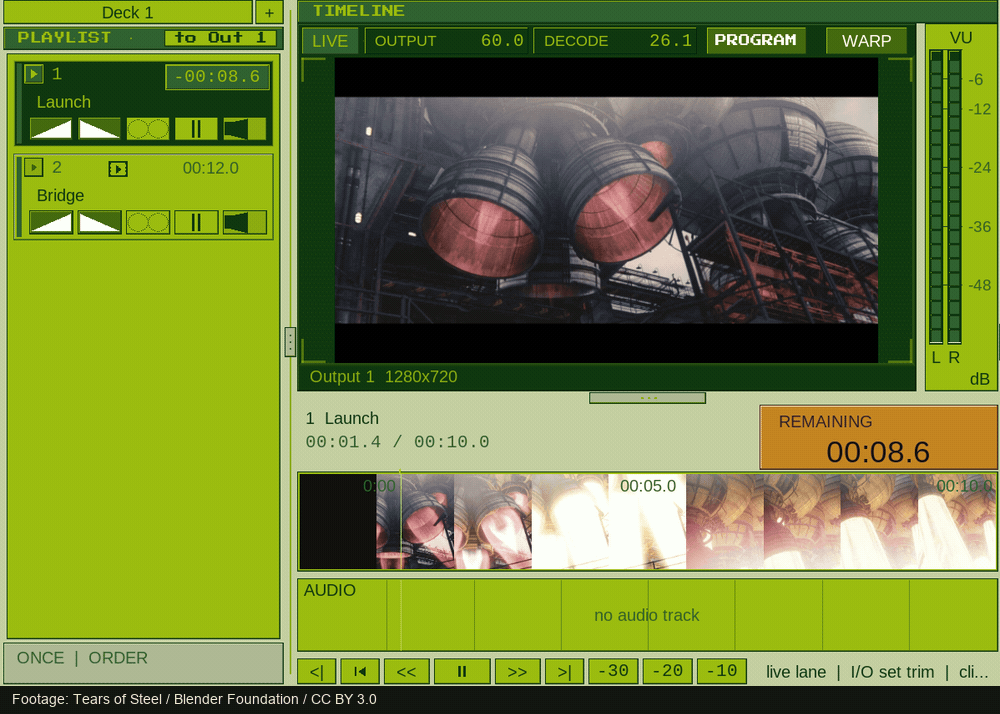The width and height of the screenshot is (1000, 714).
Task: Click the -10 seconds button
Action: coord(722,671)
